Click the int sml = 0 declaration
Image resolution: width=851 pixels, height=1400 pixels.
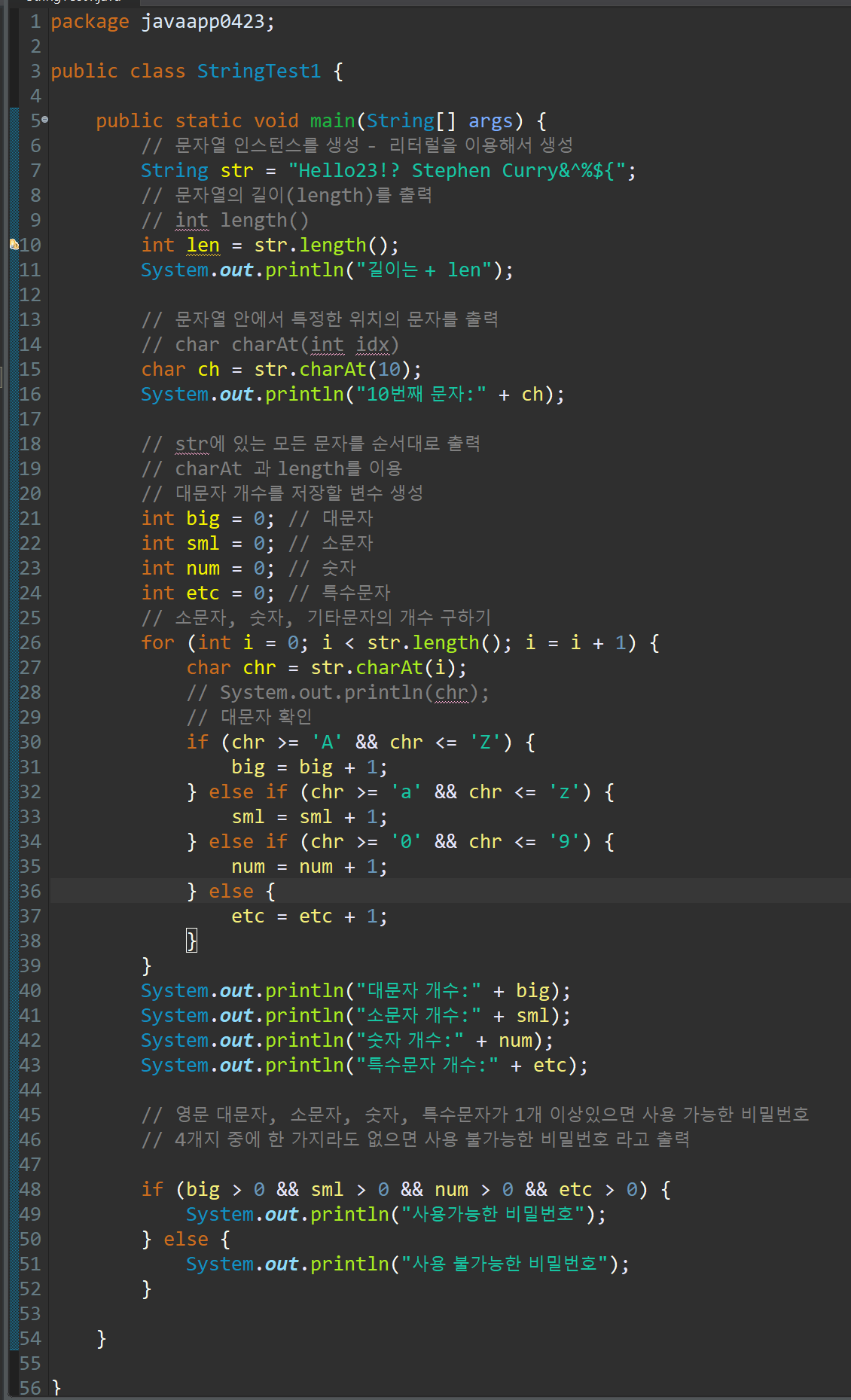pyautogui.click(x=208, y=543)
